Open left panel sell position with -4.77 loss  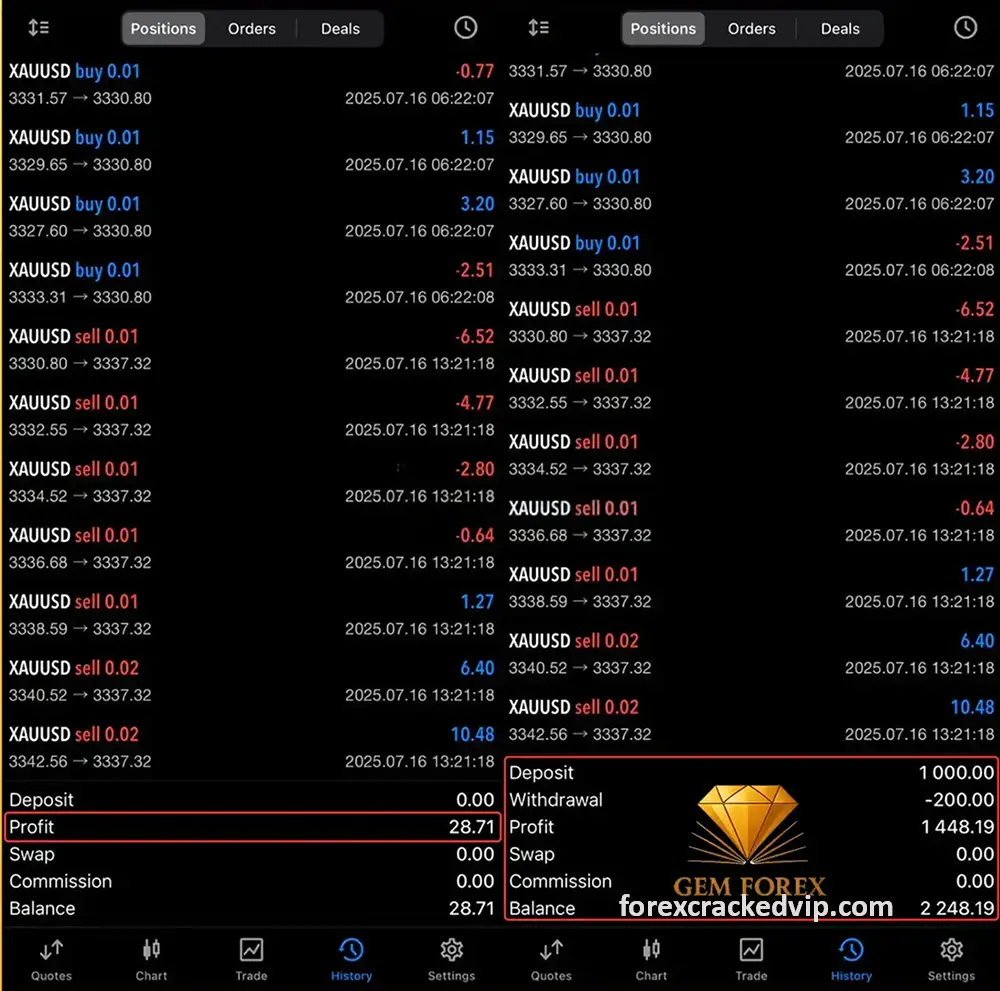click(x=251, y=416)
